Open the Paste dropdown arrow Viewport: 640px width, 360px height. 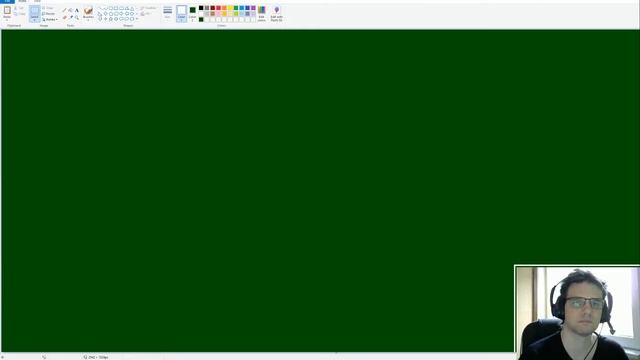tap(7, 19)
